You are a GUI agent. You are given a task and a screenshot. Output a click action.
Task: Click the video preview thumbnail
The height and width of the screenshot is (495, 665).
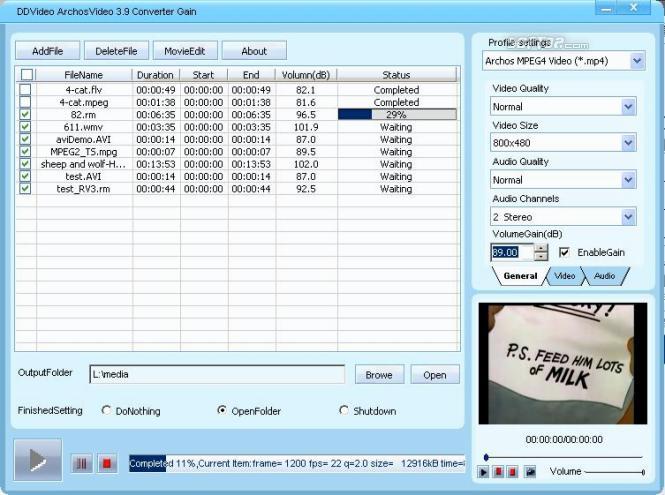click(x=563, y=363)
